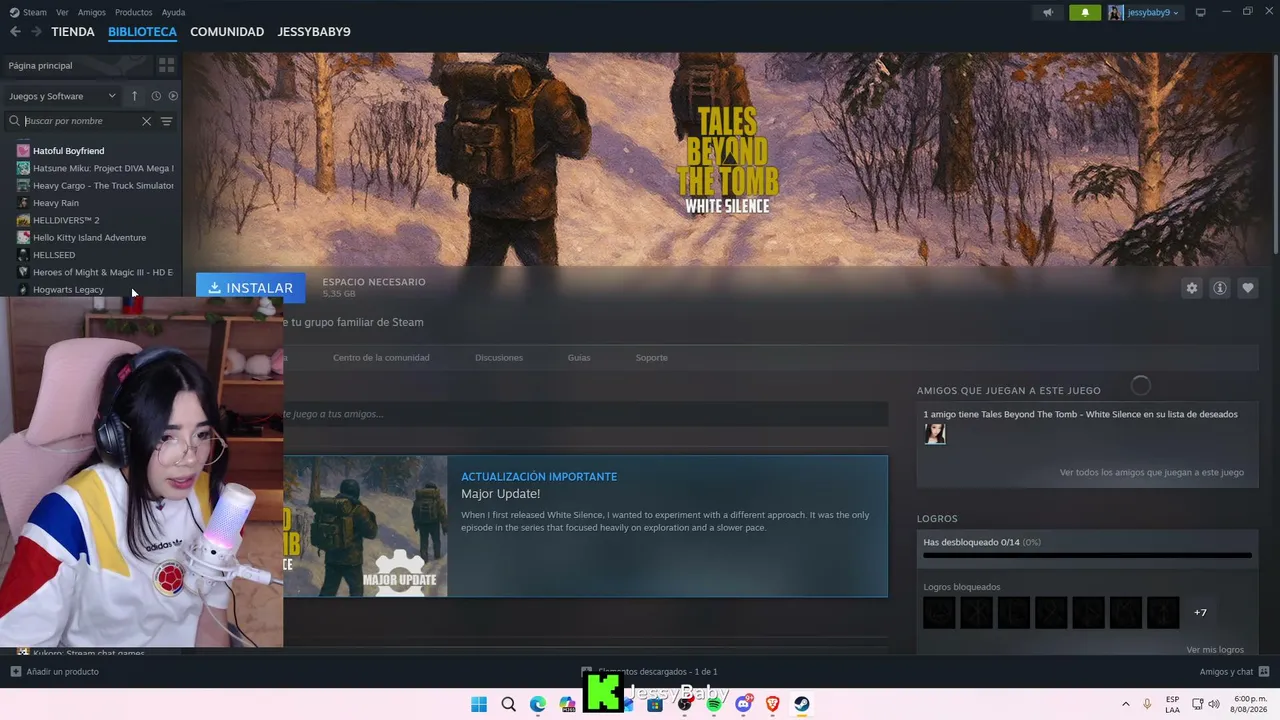Open the Major Update news thumbnail
The width and height of the screenshot is (1280, 720).
(x=365, y=527)
